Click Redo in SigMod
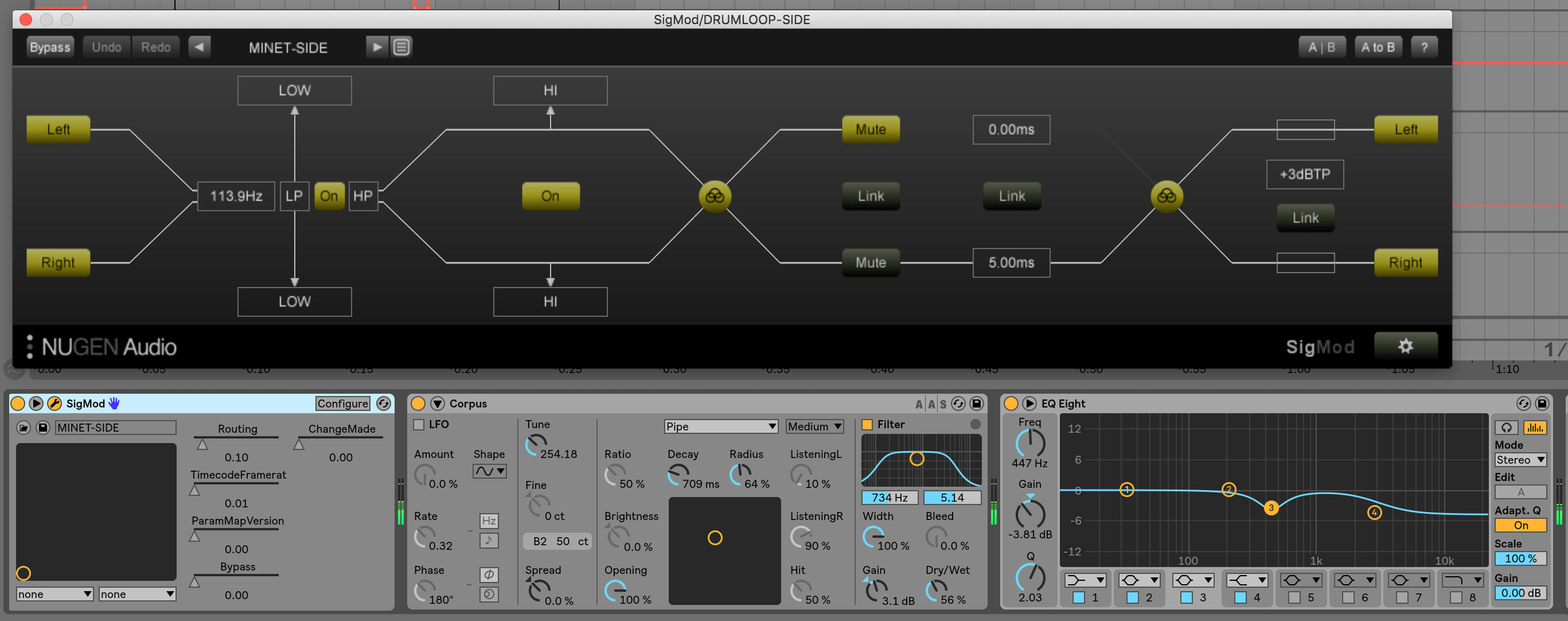This screenshot has height=621, width=1568. (156, 47)
